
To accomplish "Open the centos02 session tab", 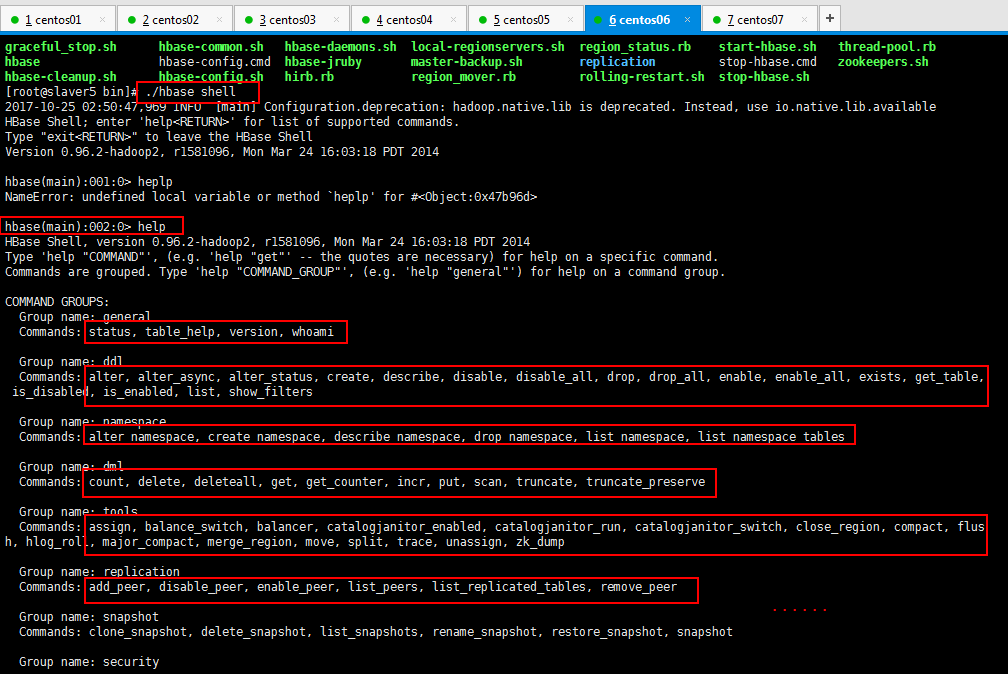I will click(x=170, y=19).
